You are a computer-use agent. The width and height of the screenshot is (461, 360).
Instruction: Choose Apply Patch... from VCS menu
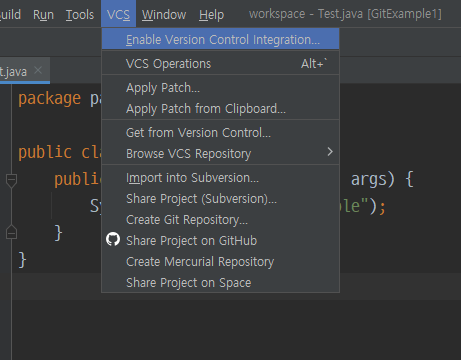220,88
